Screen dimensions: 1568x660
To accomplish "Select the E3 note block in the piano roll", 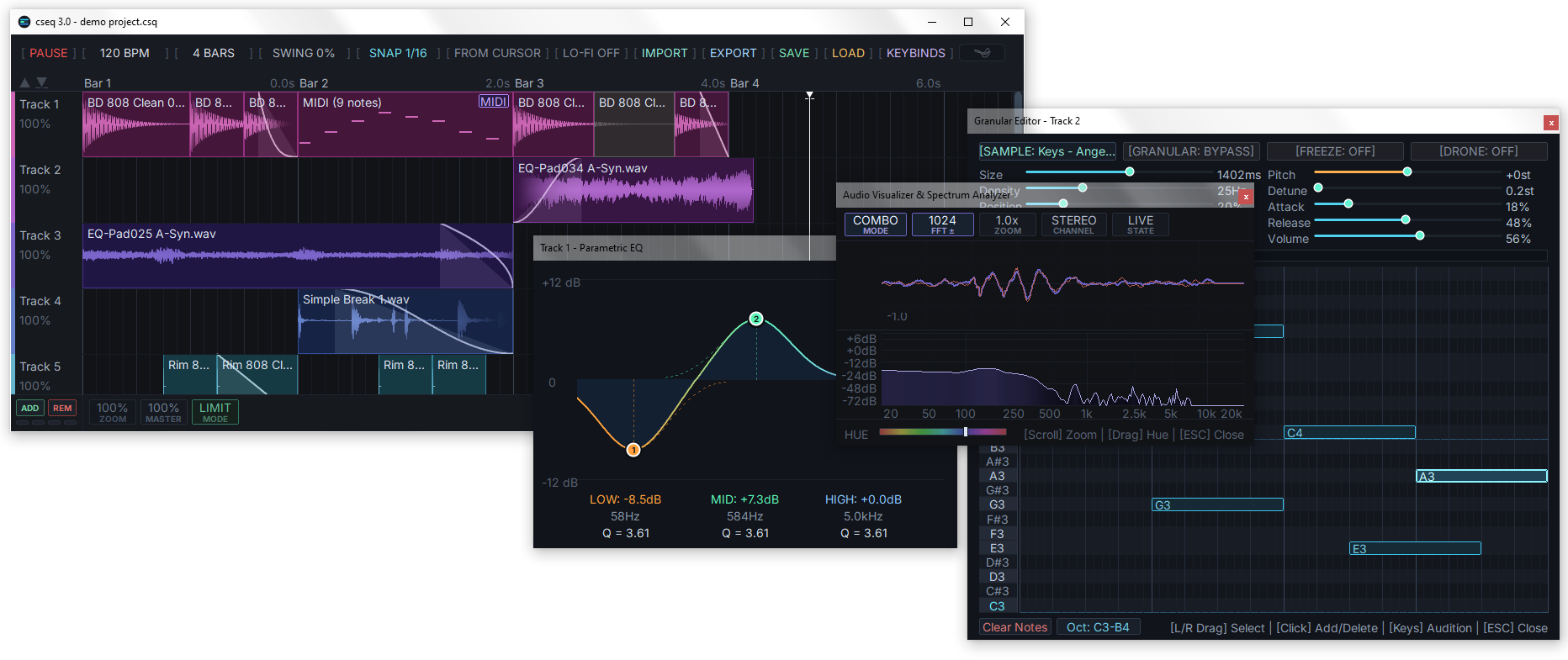I will (1415, 549).
